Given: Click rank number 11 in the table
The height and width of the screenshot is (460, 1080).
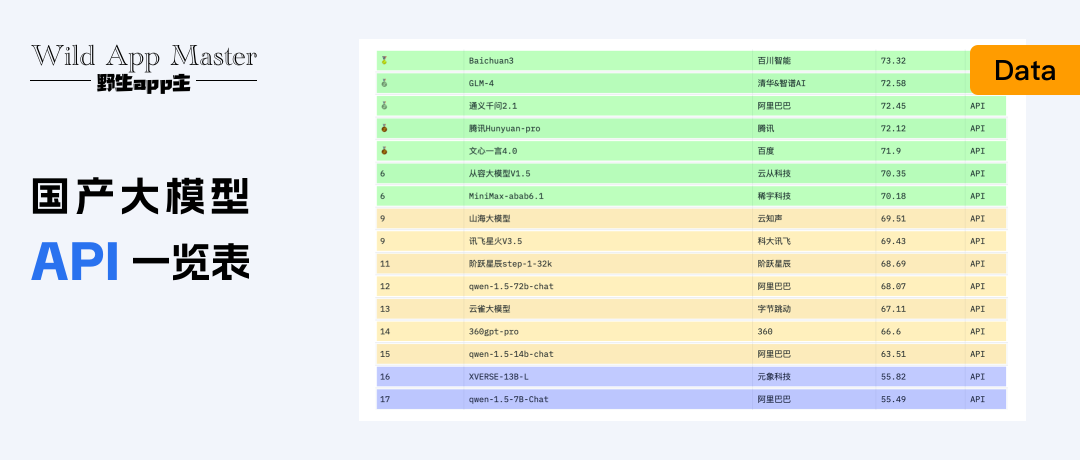Looking at the screenshot, I should 385,264.
